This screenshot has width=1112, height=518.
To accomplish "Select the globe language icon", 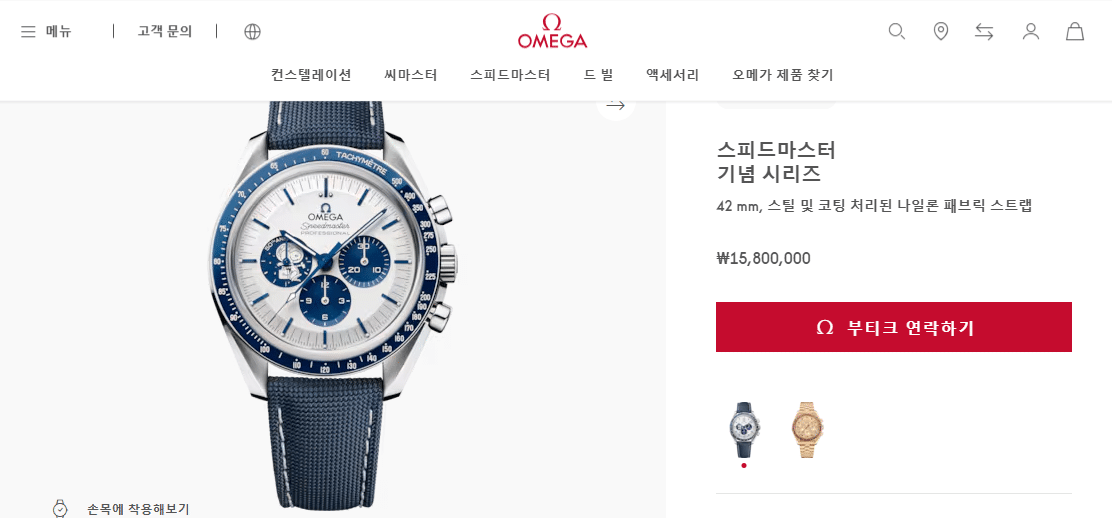I will tap(252, 31).
